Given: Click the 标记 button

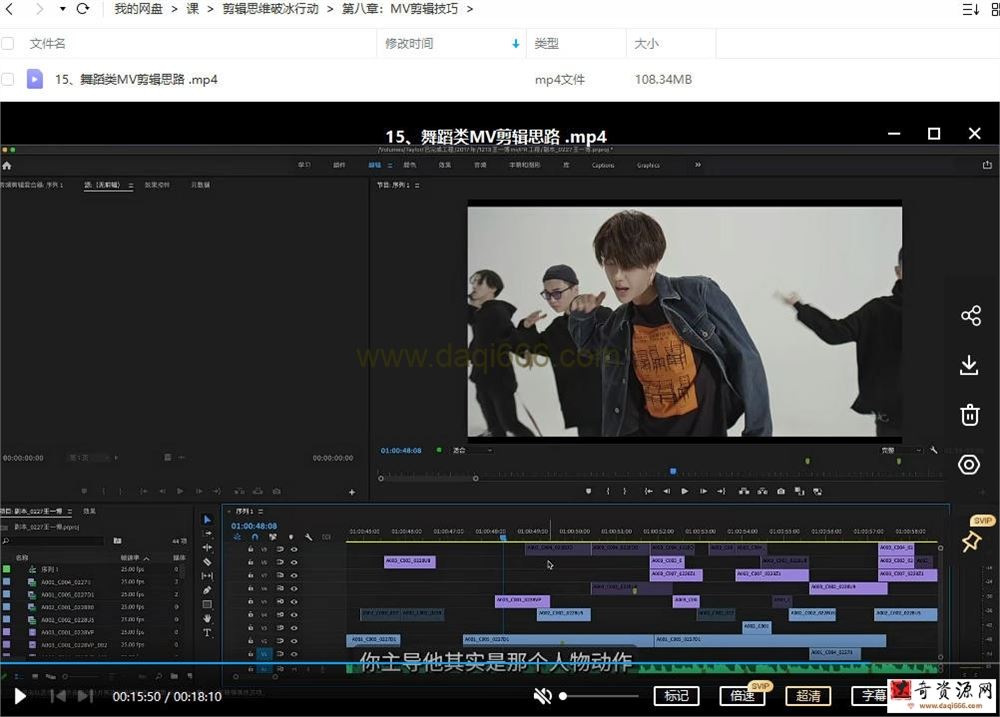Looking at the screenshot, I should 676,695.
